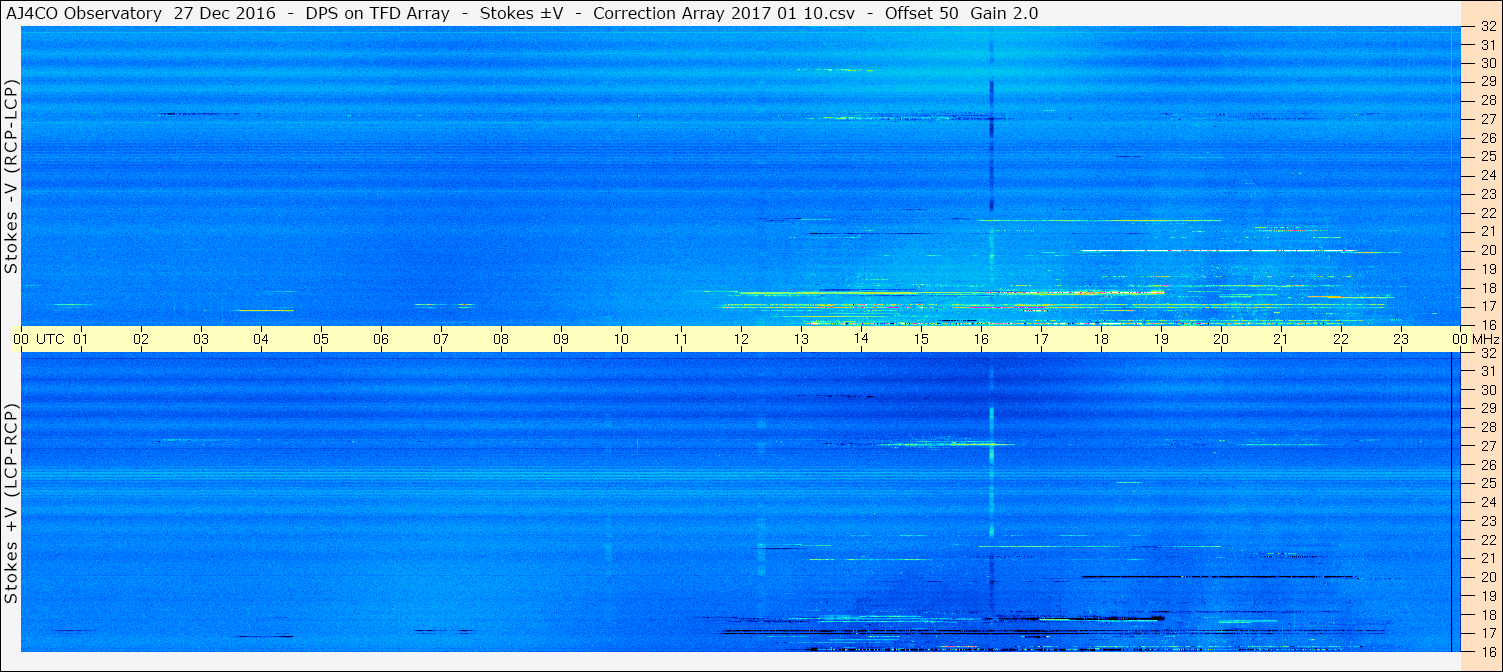Click the 03 UTC hour marker
1503x672 pixels.
pyautogui.click(x=201, y=339)
